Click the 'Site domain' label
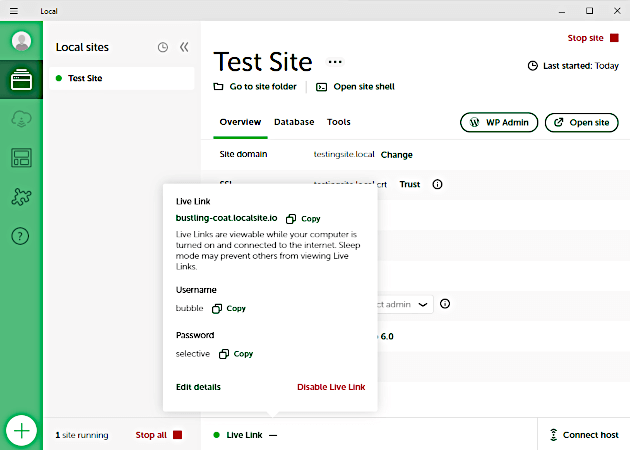 243,154
